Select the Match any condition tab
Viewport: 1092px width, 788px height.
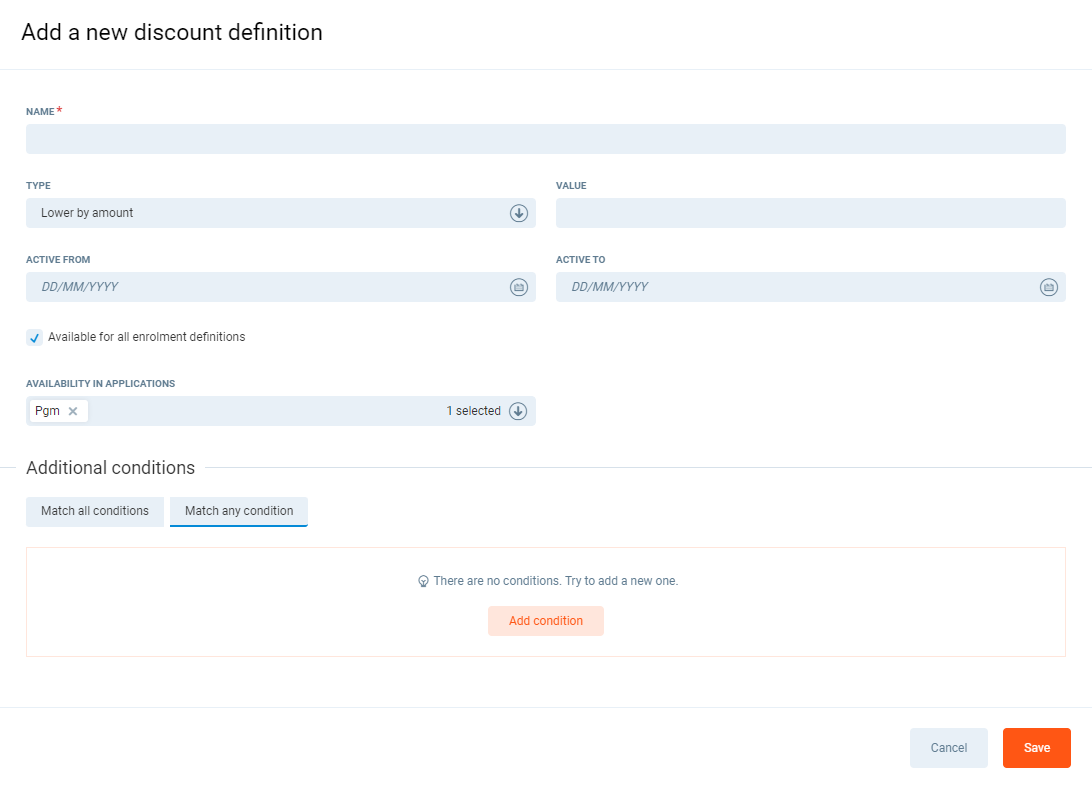point(239,511)
